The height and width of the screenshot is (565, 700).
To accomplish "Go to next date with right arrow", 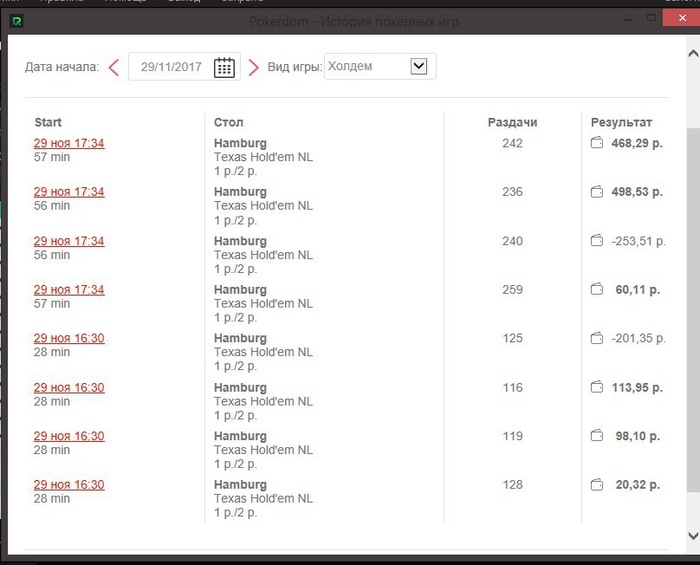I will click(253, 67).
